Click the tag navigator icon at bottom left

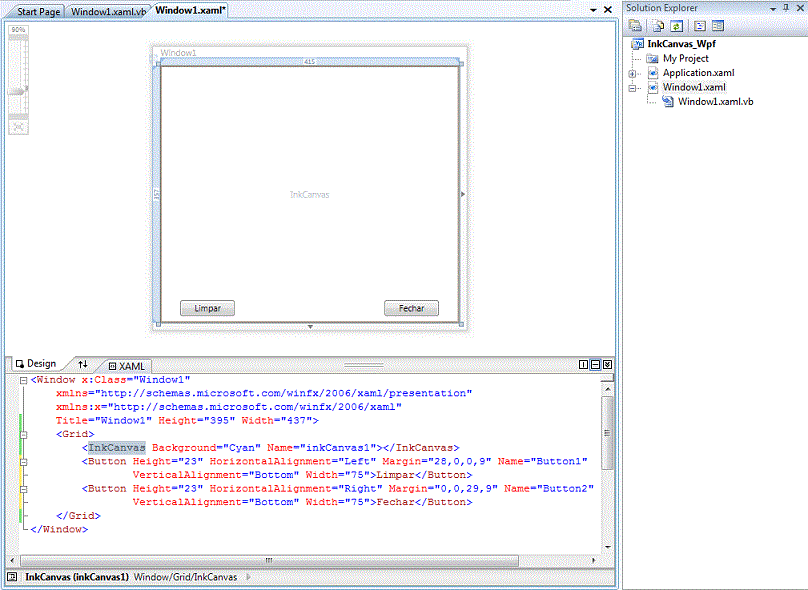12,577
